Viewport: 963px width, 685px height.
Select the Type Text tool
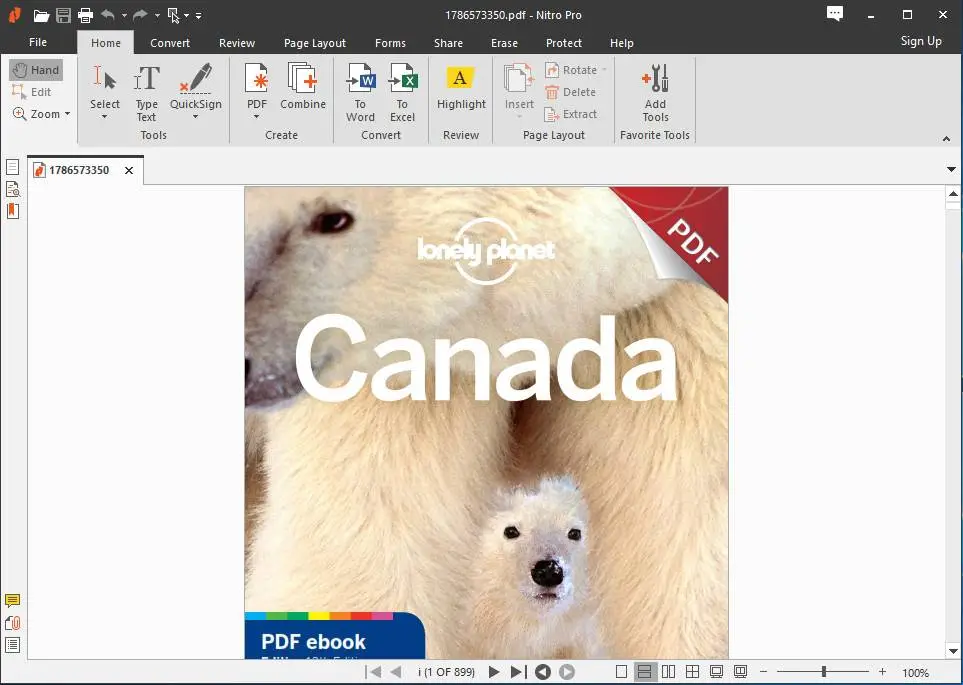(x=146, y=90)
